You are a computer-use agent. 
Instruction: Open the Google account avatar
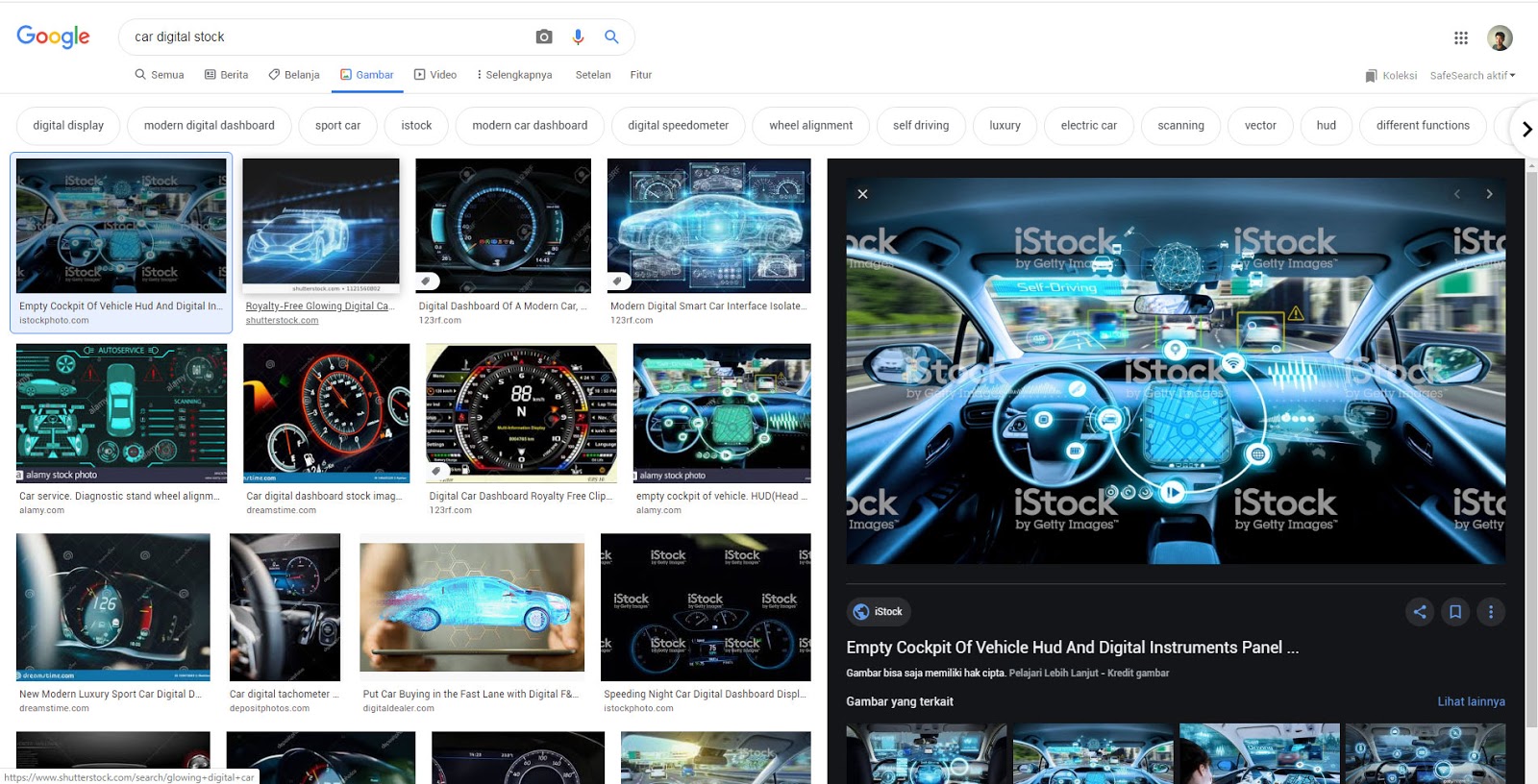(x=1500, y=37)
